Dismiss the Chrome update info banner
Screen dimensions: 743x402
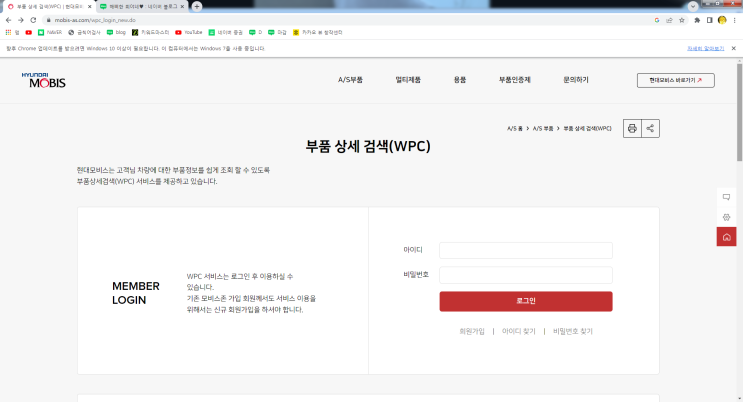(734, 48)
